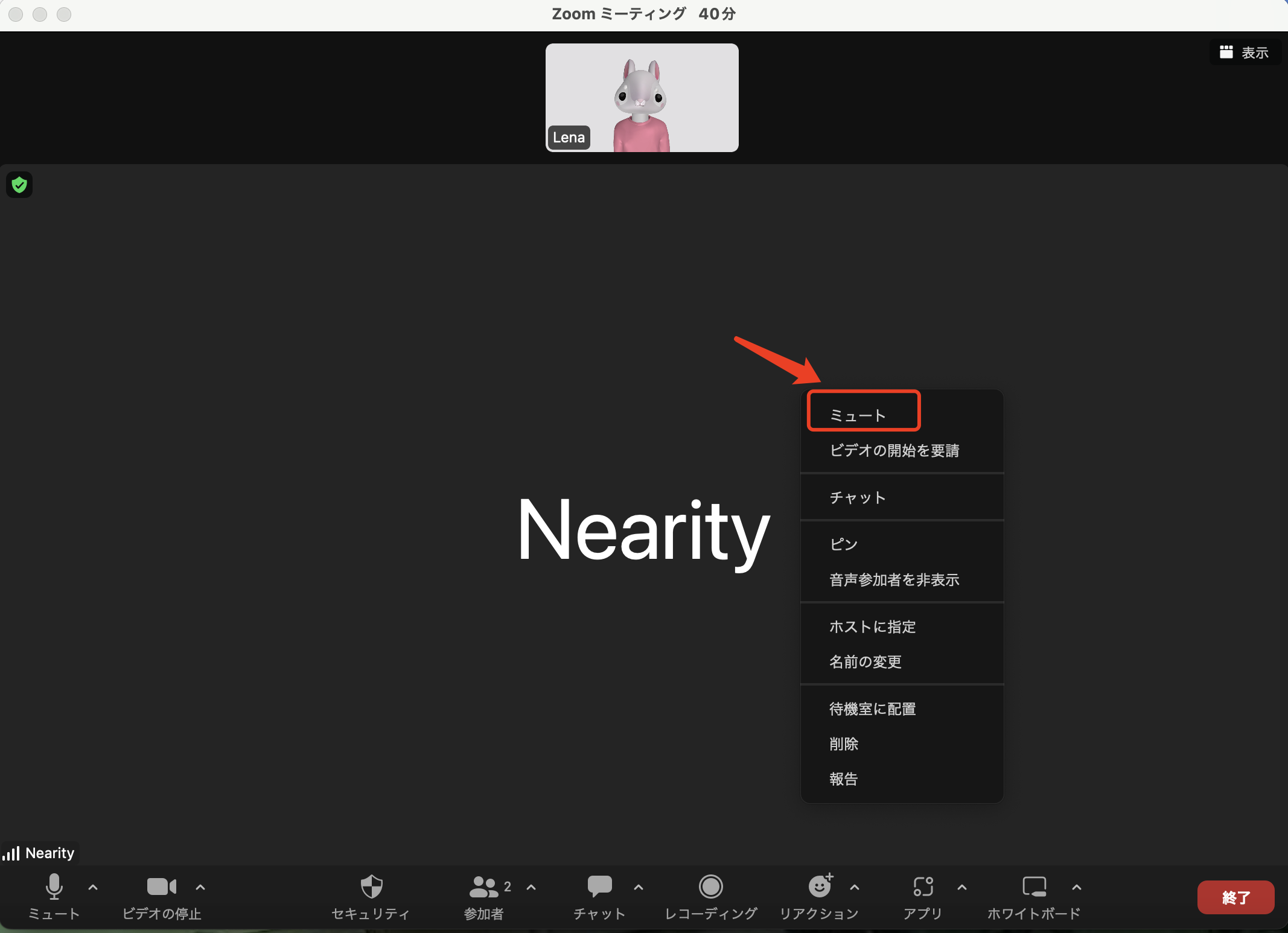This screenshot has height=933, width=1288.
Task: Open the Security shield icon
Action: tap(371, 887)
